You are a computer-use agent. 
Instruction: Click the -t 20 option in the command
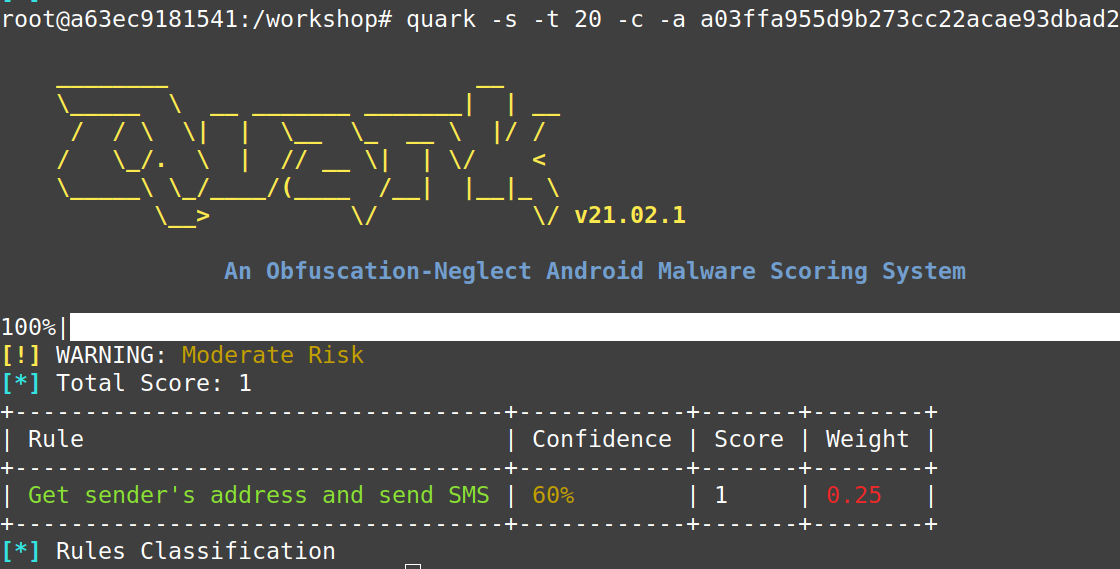[567, 19]
